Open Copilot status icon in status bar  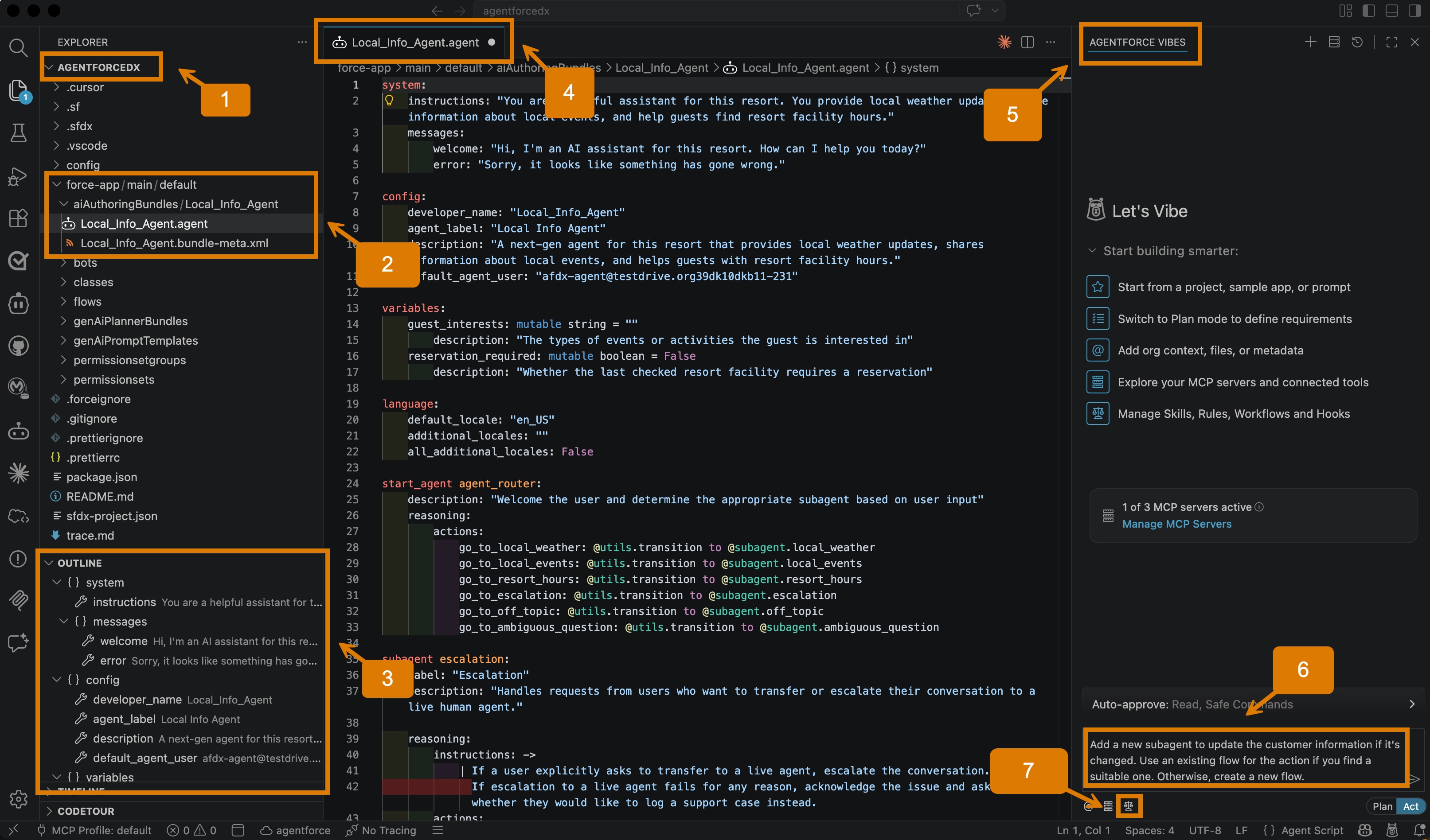[x=1365, y=830]
